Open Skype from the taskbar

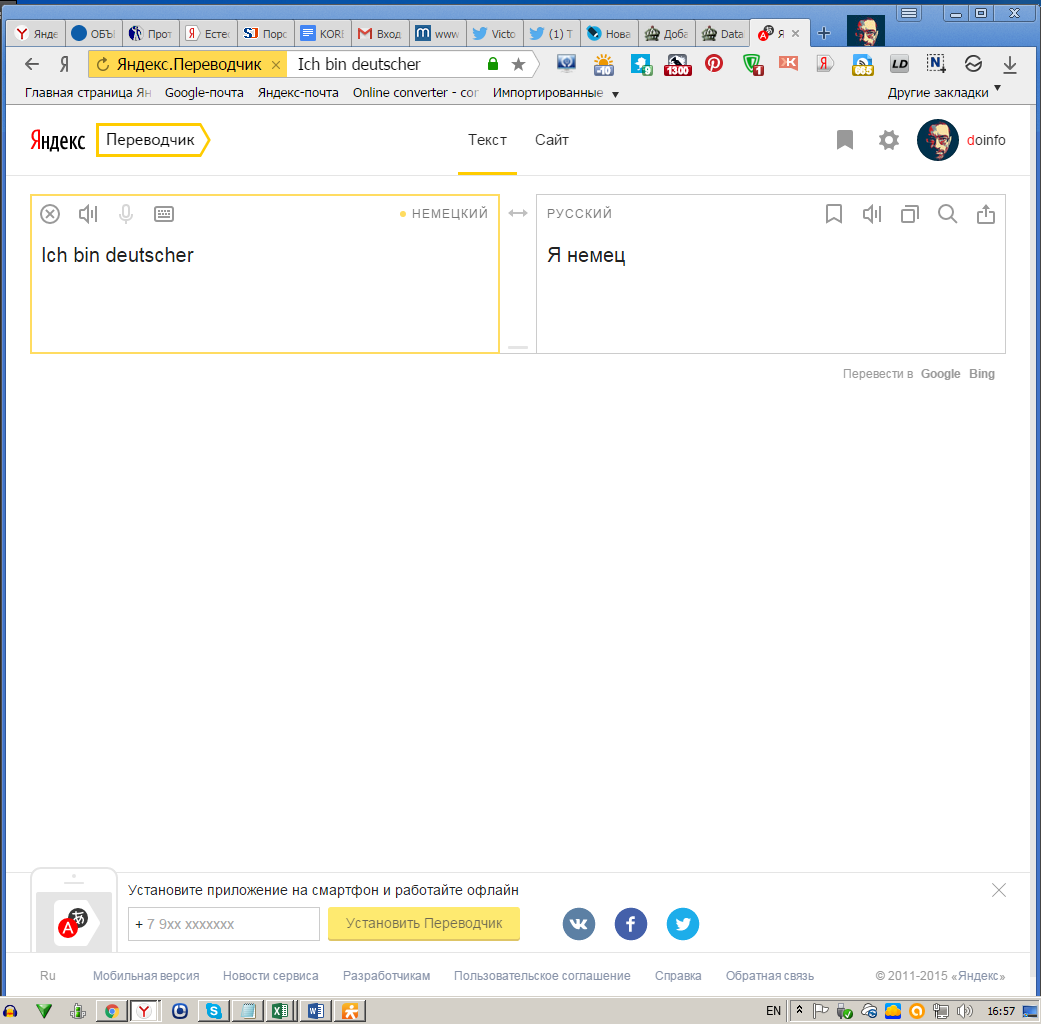click(x=214, y=1011)
